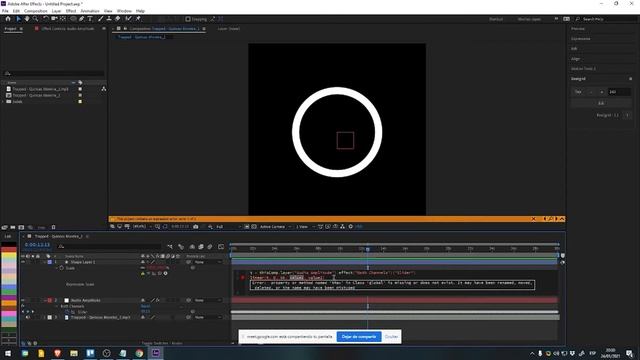
Task: Collapse the Shape Layer 1 twirl arrow
Action: (x=45, y=262)
